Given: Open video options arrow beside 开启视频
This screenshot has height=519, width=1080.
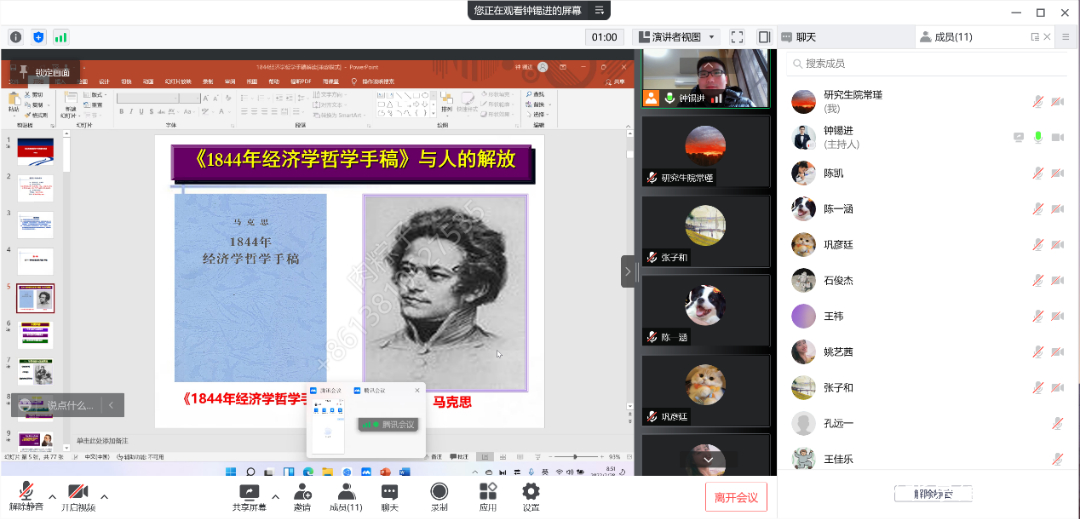Looking at the screenshot, I should [104, 496].
